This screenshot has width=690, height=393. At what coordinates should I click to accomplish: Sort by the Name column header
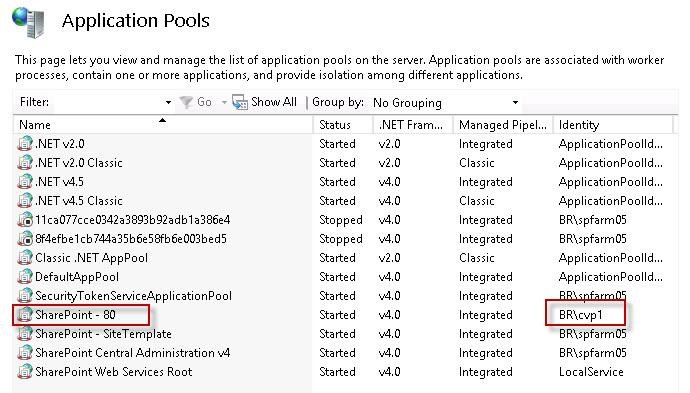163,125
